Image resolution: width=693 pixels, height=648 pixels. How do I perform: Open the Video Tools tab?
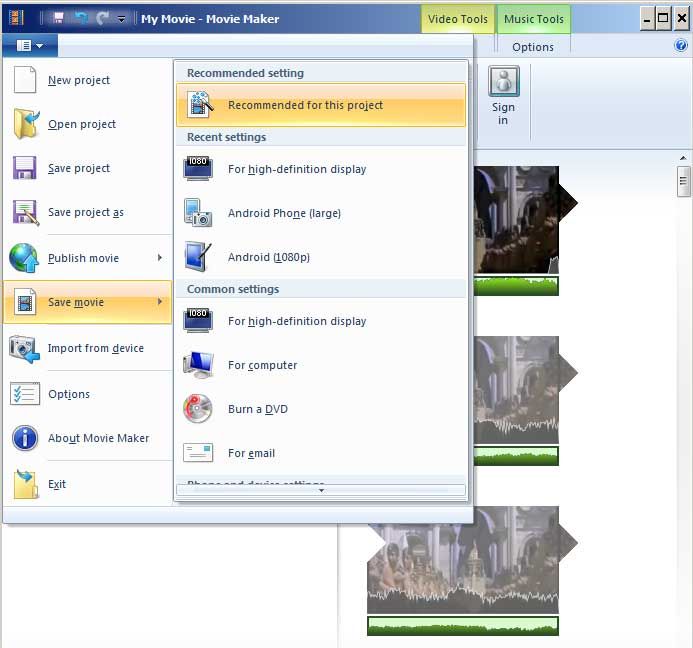pyautogui.click(x=458, y=19)
